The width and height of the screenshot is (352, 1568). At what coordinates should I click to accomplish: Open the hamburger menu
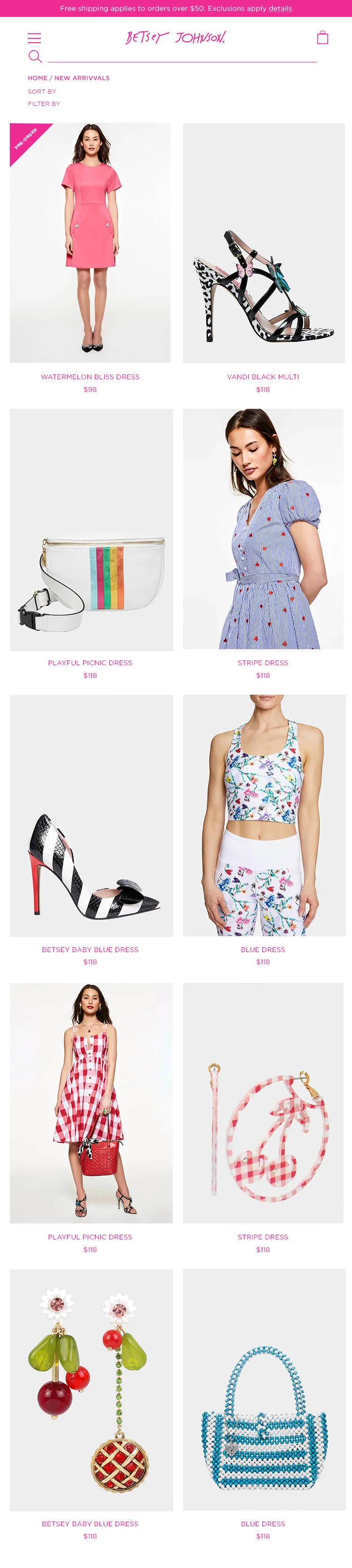(34, 38)
